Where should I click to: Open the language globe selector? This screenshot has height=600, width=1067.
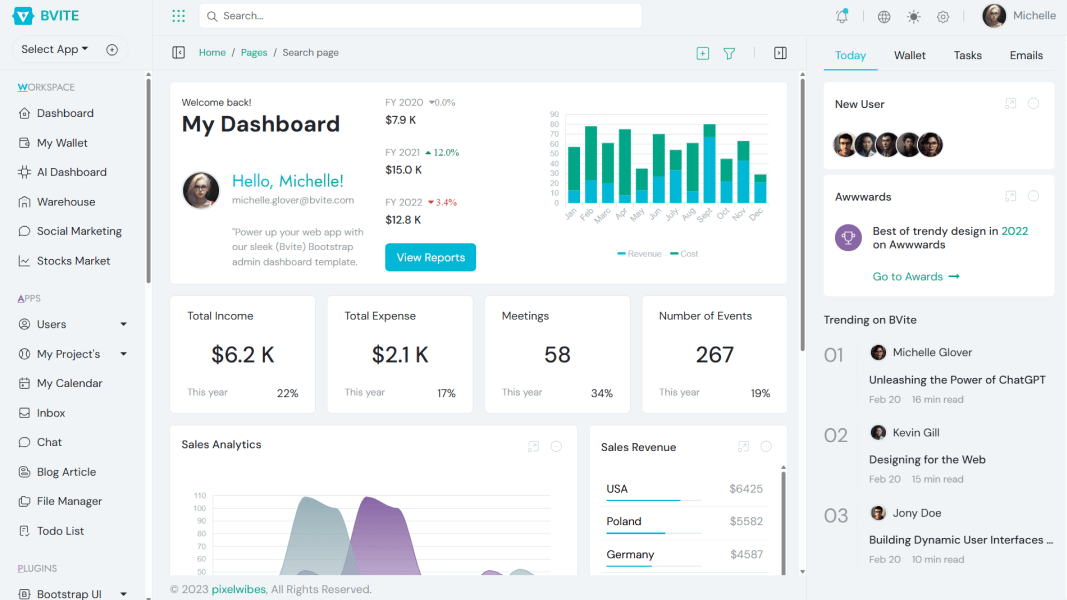(x=882, y=16)
